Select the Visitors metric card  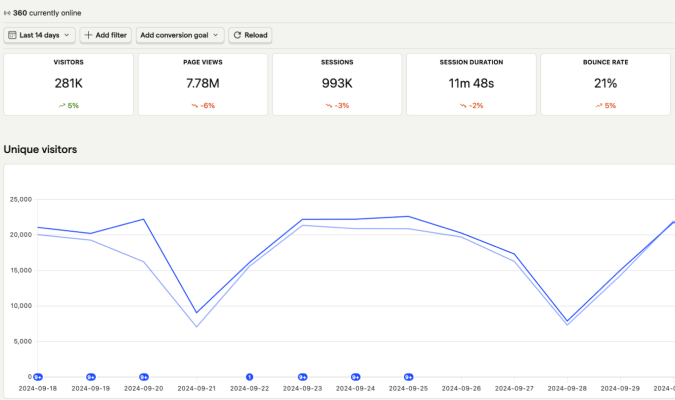pyautogui.click(x=68, y=85)
